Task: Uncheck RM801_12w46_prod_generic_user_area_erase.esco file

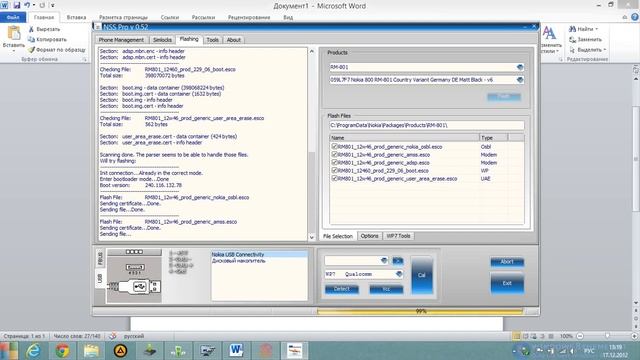Action: 334,178
